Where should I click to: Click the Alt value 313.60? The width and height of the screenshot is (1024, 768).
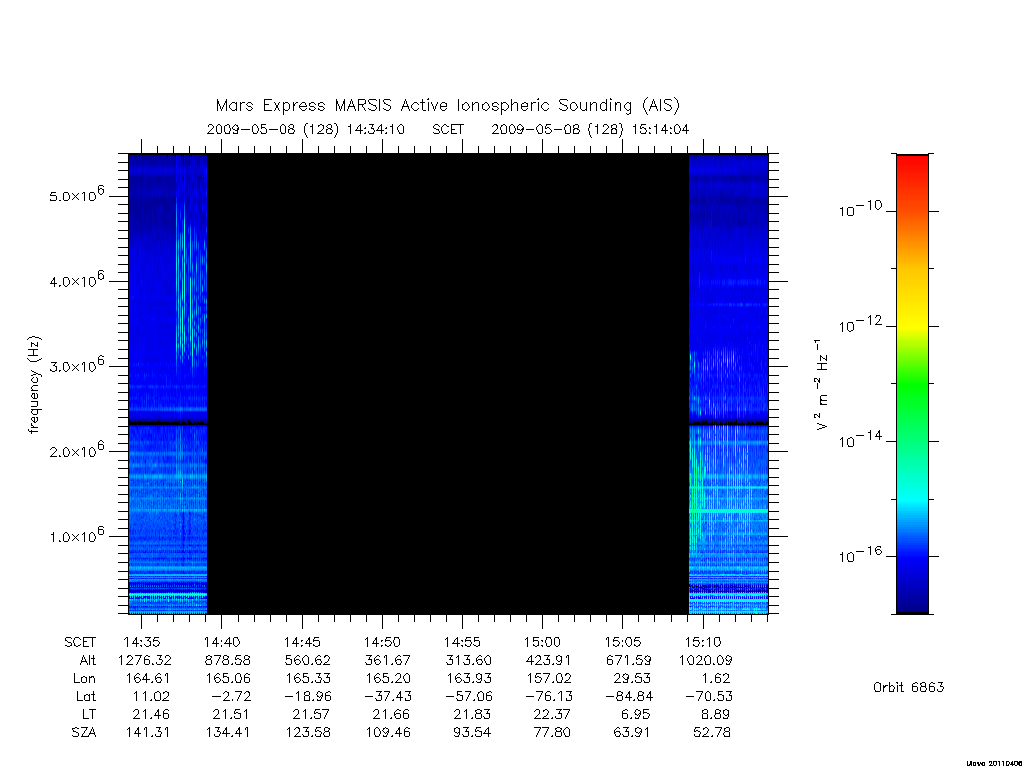pos(468,660)
